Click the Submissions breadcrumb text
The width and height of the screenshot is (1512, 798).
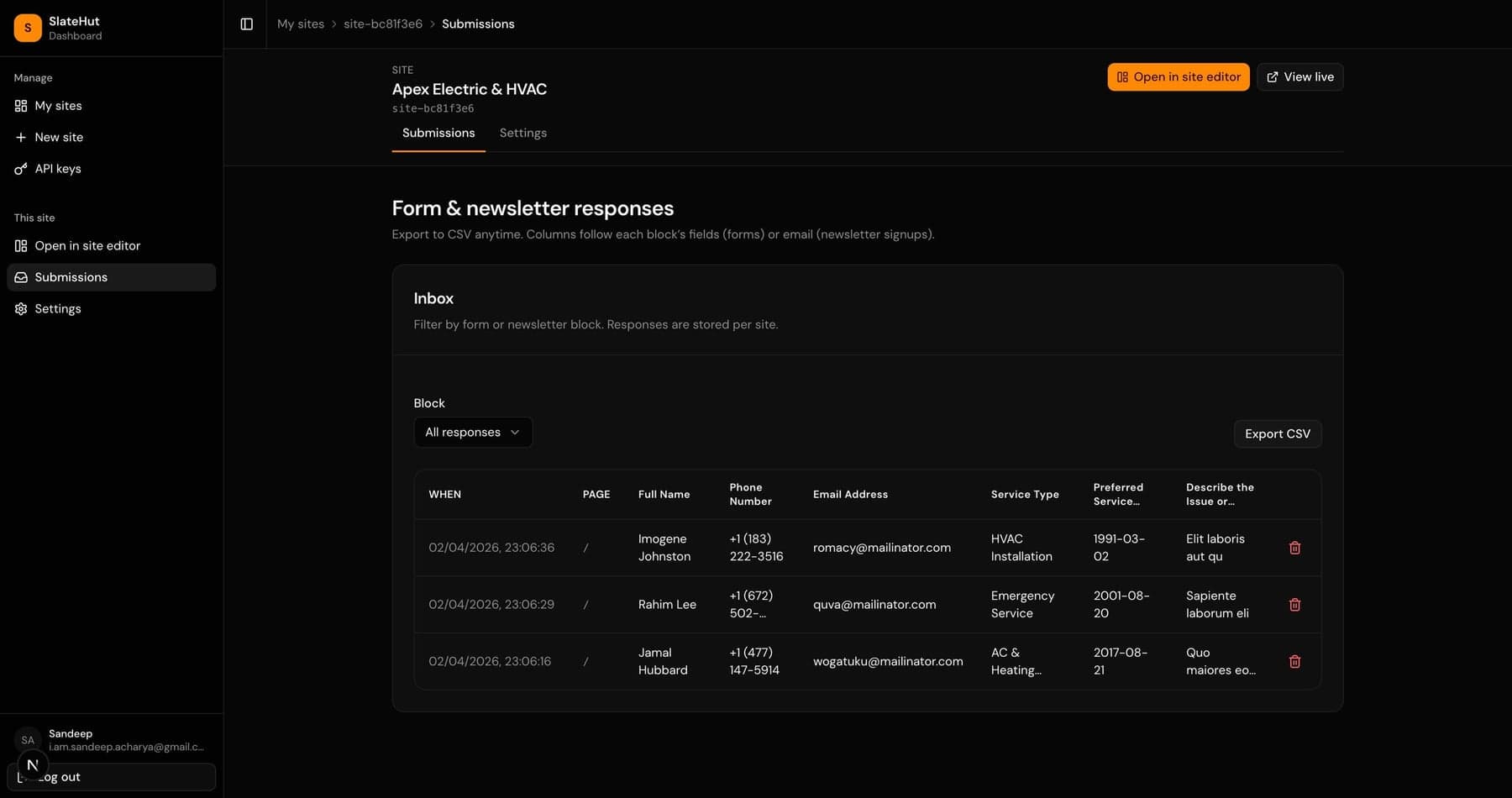pyautogui.click(x=478, y=24)
